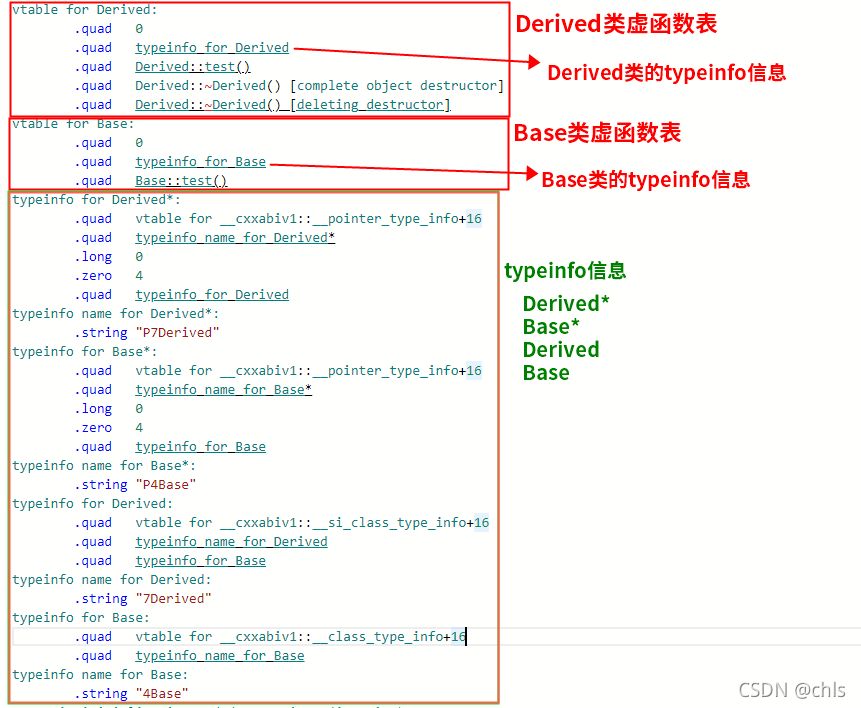Place the cursor on the vtable for __cxxabiv1::__class_type_info+16 line
Image resolution: width=861 pixels, height=708 pixels.
300,637
